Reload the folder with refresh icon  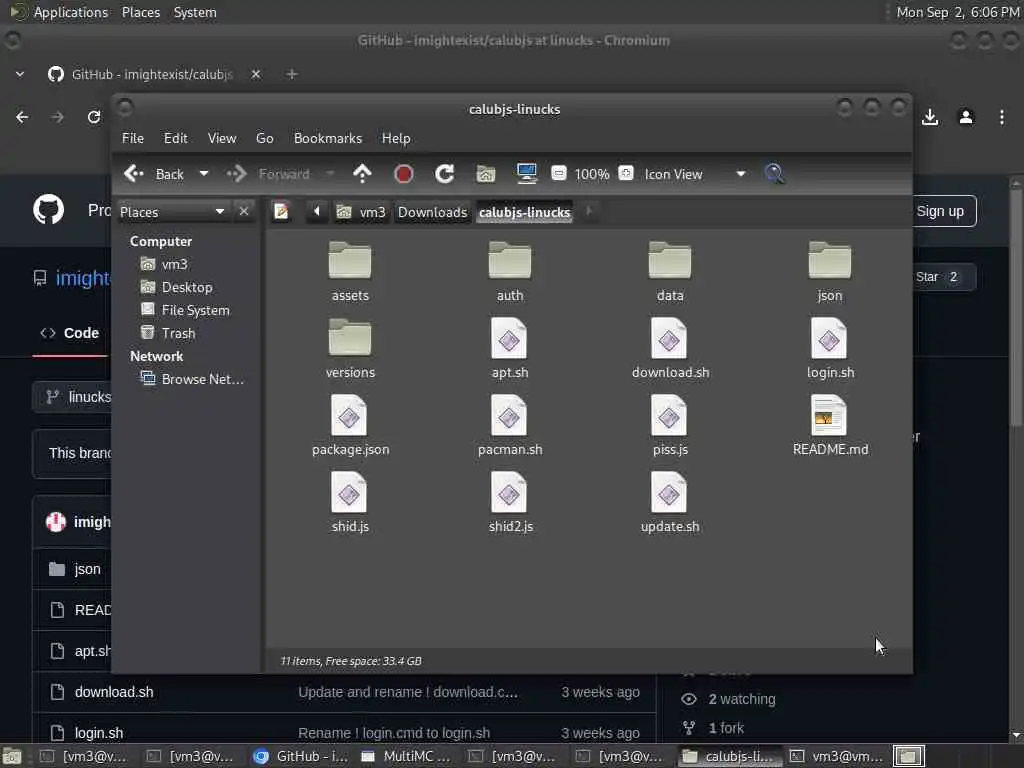[x=445, y=174]
